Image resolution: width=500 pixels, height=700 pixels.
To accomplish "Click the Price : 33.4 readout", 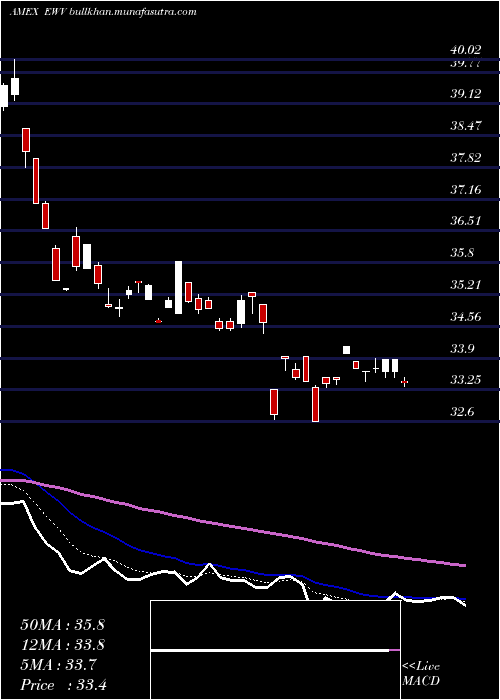I will [x=64, y=684].
